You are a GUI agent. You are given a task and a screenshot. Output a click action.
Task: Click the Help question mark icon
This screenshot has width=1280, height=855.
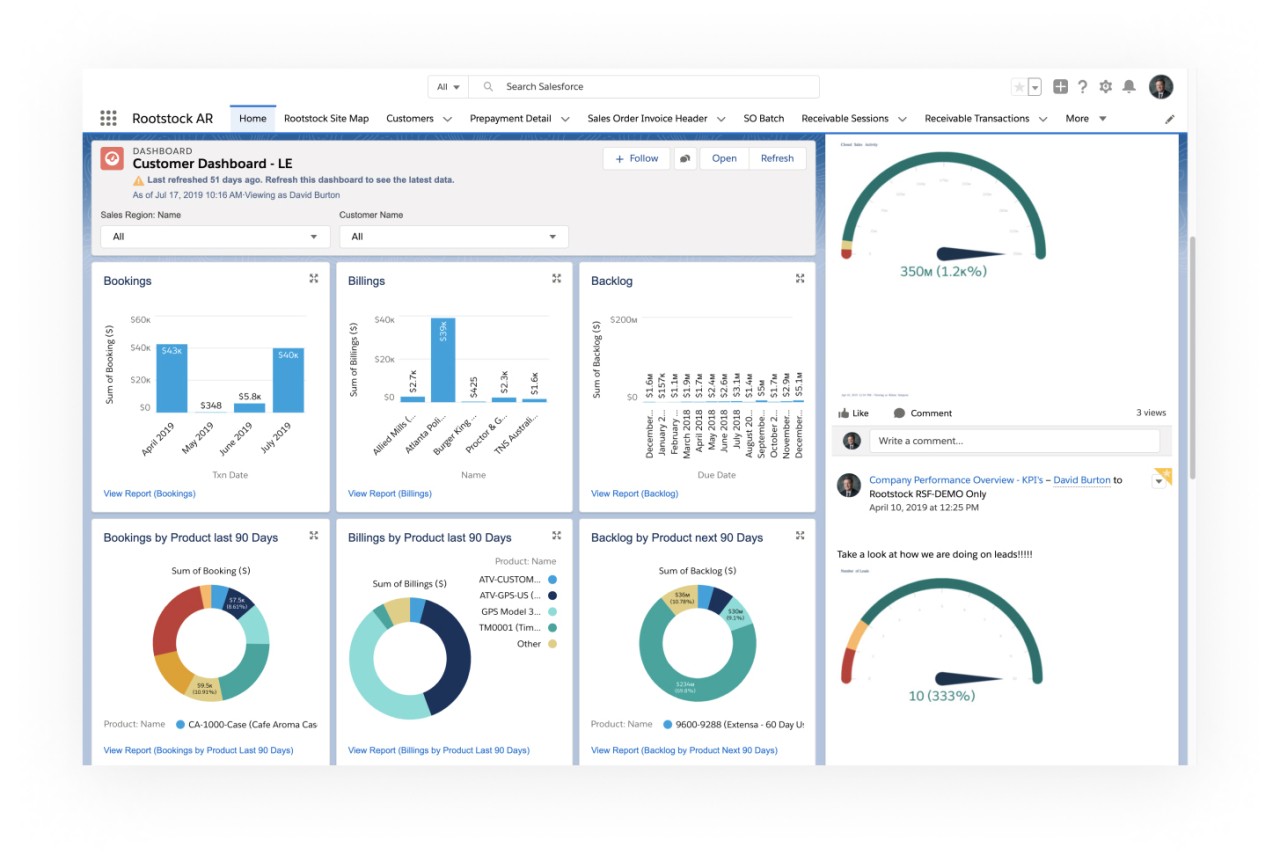pyautogui.click(x=1082, y=87)
